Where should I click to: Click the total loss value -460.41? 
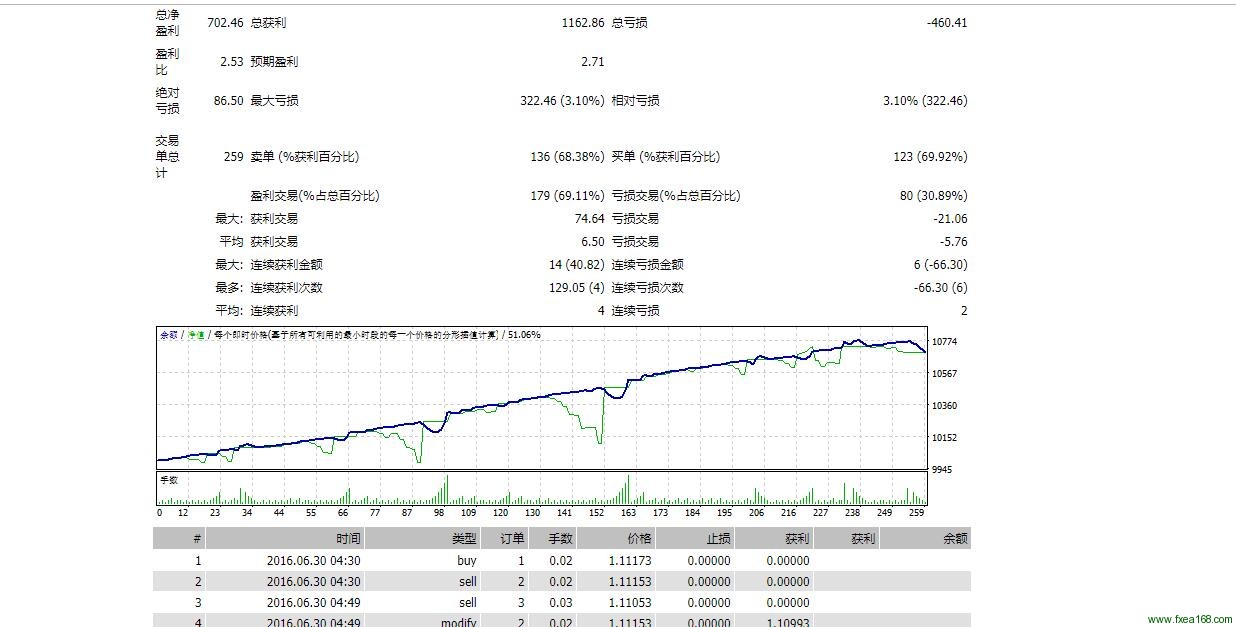[947, 22]
